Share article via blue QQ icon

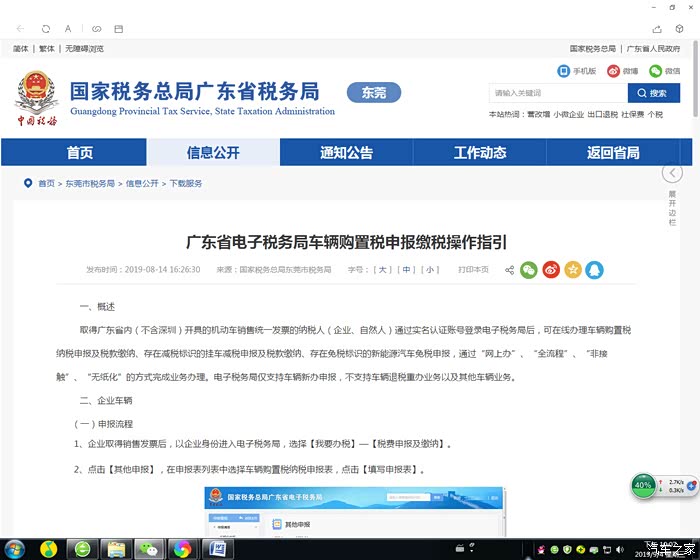[x=595, y=270]
